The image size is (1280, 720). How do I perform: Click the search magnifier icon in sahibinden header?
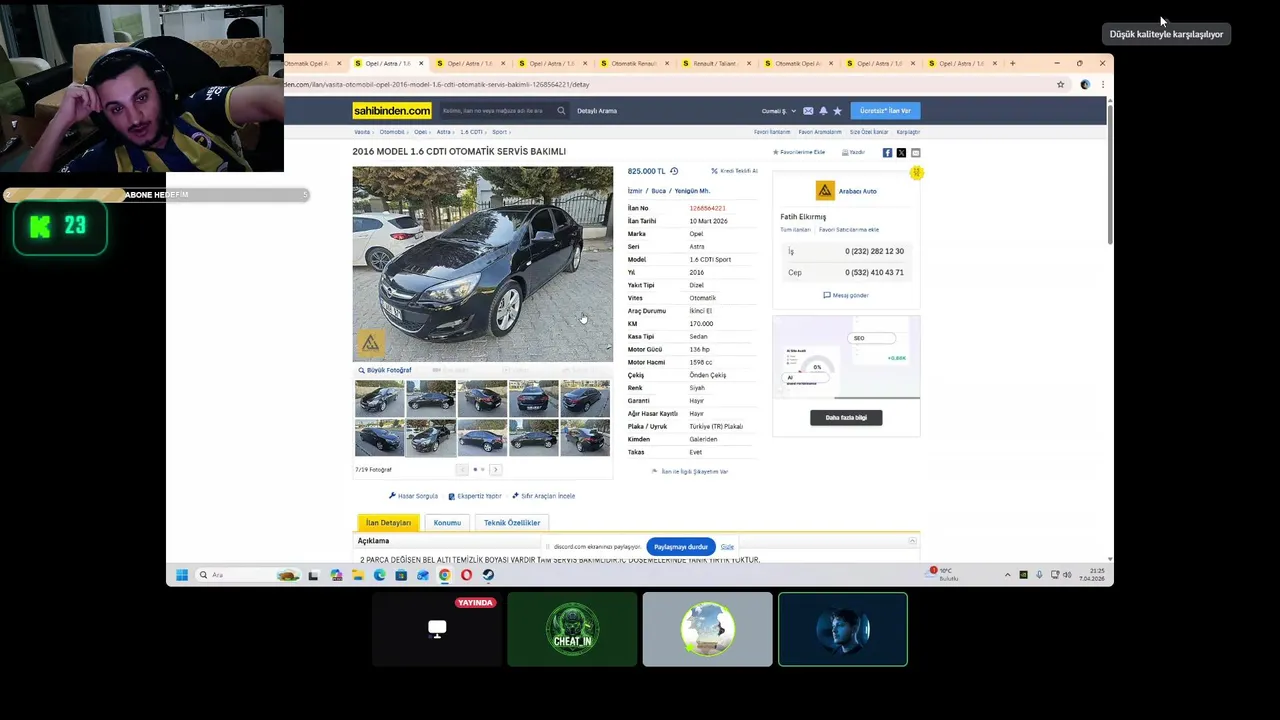[561, 111]
